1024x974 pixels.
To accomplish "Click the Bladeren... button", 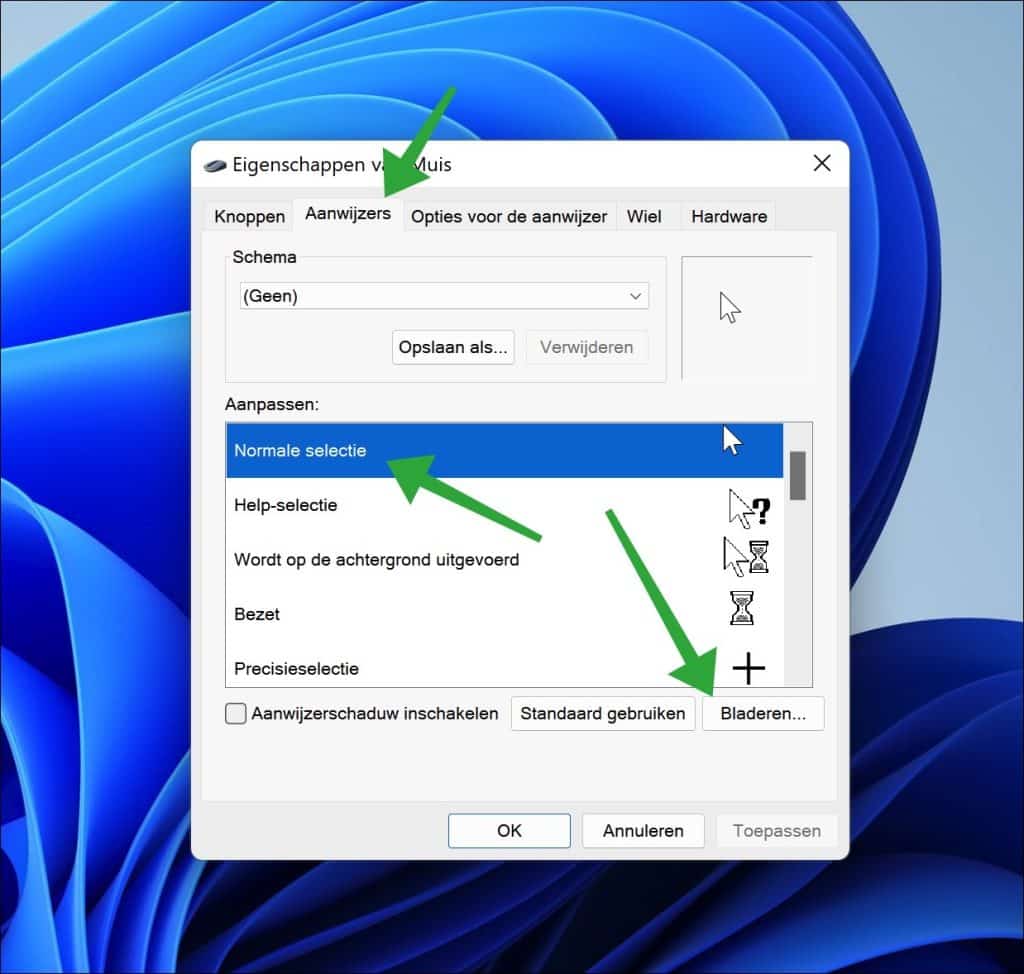I will pyautogui.click(x=763, y=713).
